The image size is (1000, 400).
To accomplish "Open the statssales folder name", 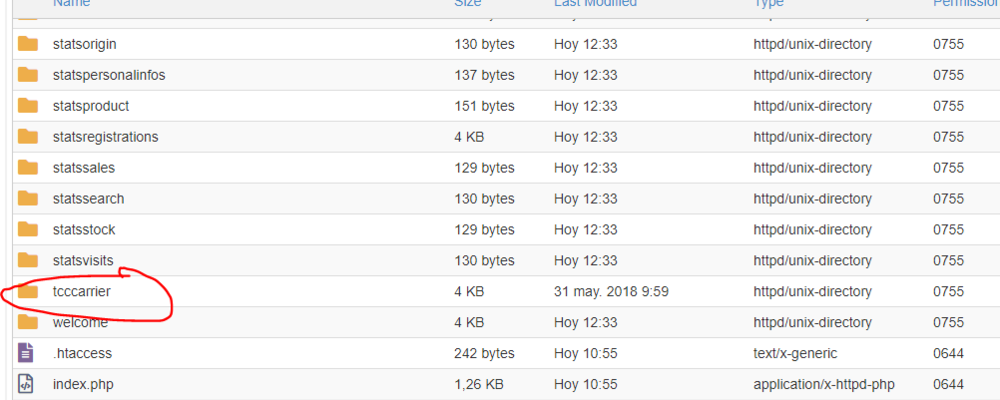I will 86,168.
